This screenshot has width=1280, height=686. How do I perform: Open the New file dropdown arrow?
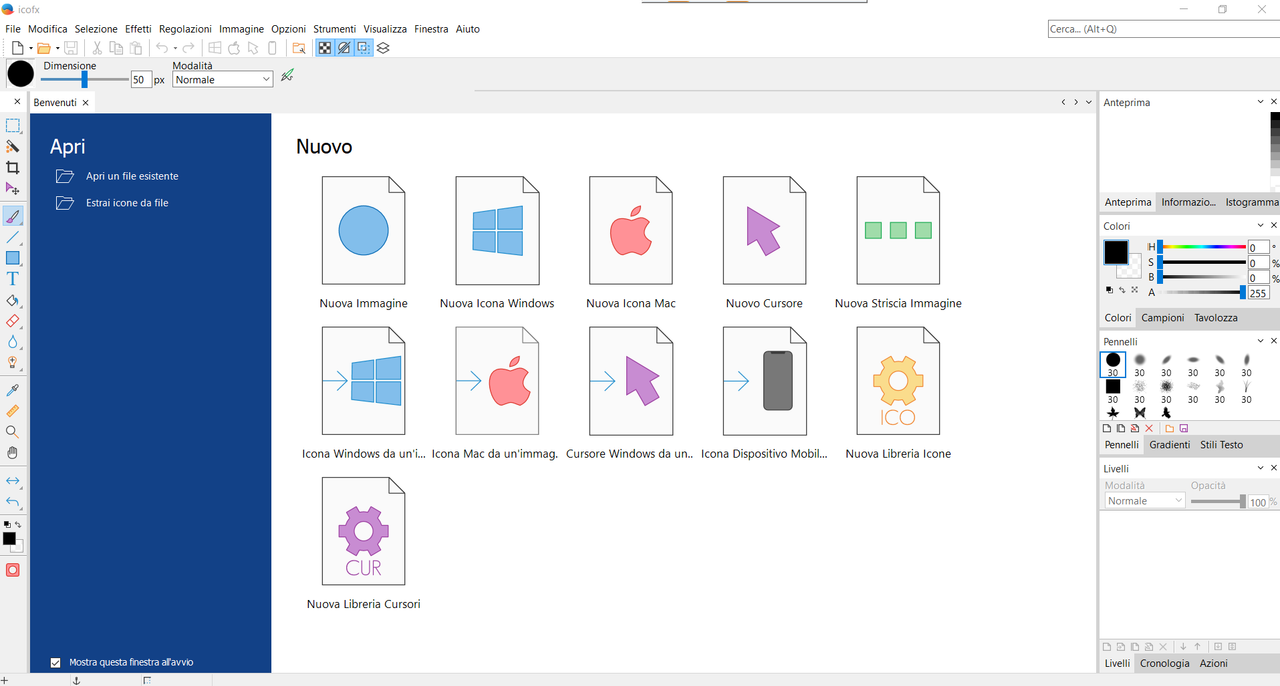point(31,48)
